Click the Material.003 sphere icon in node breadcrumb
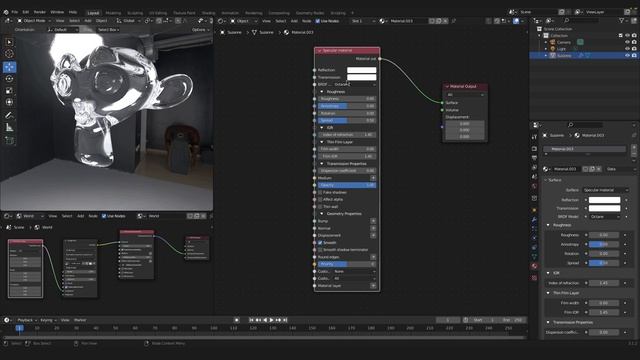 pos(286,32)
